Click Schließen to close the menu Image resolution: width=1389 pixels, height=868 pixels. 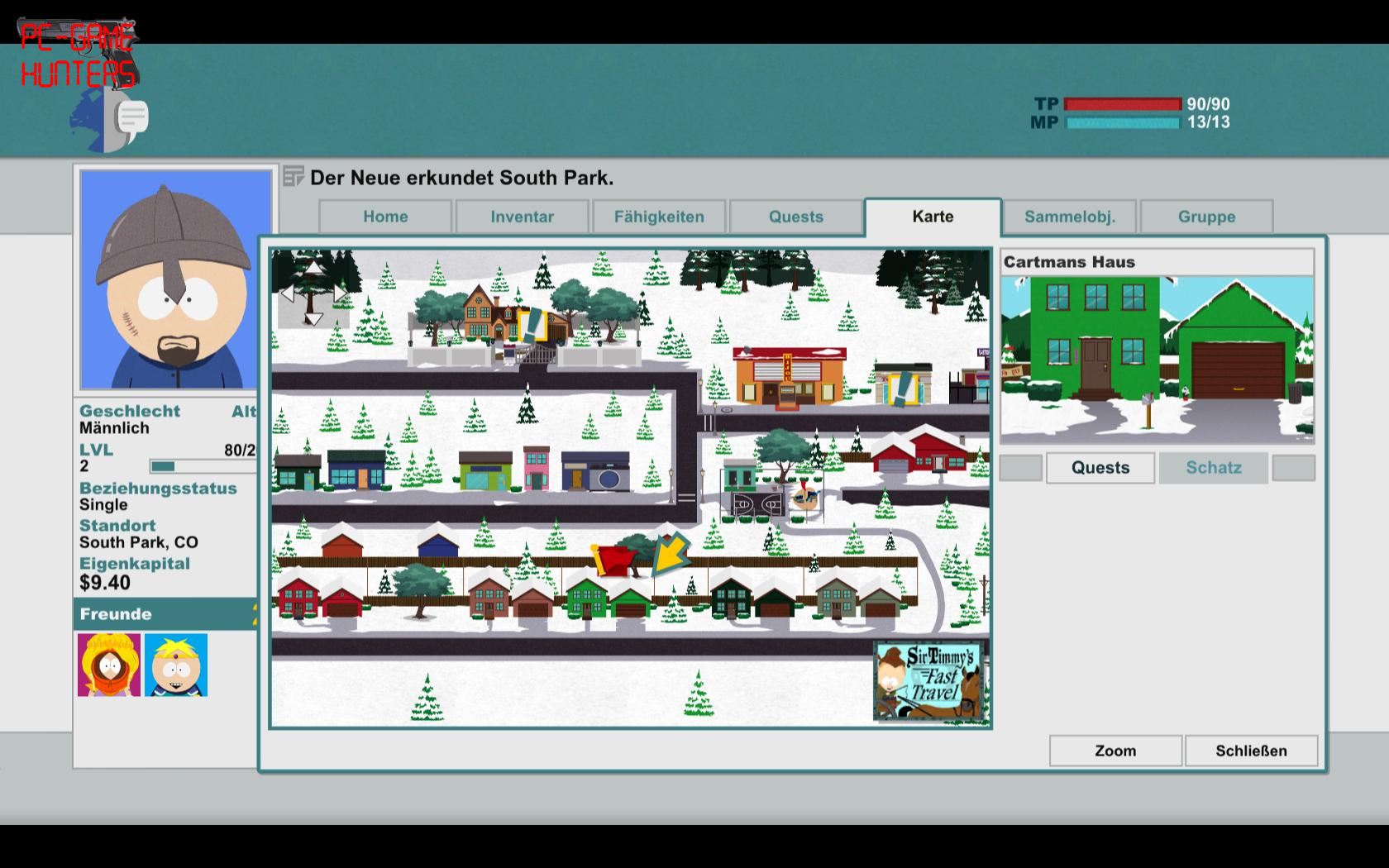point(1251,751)
